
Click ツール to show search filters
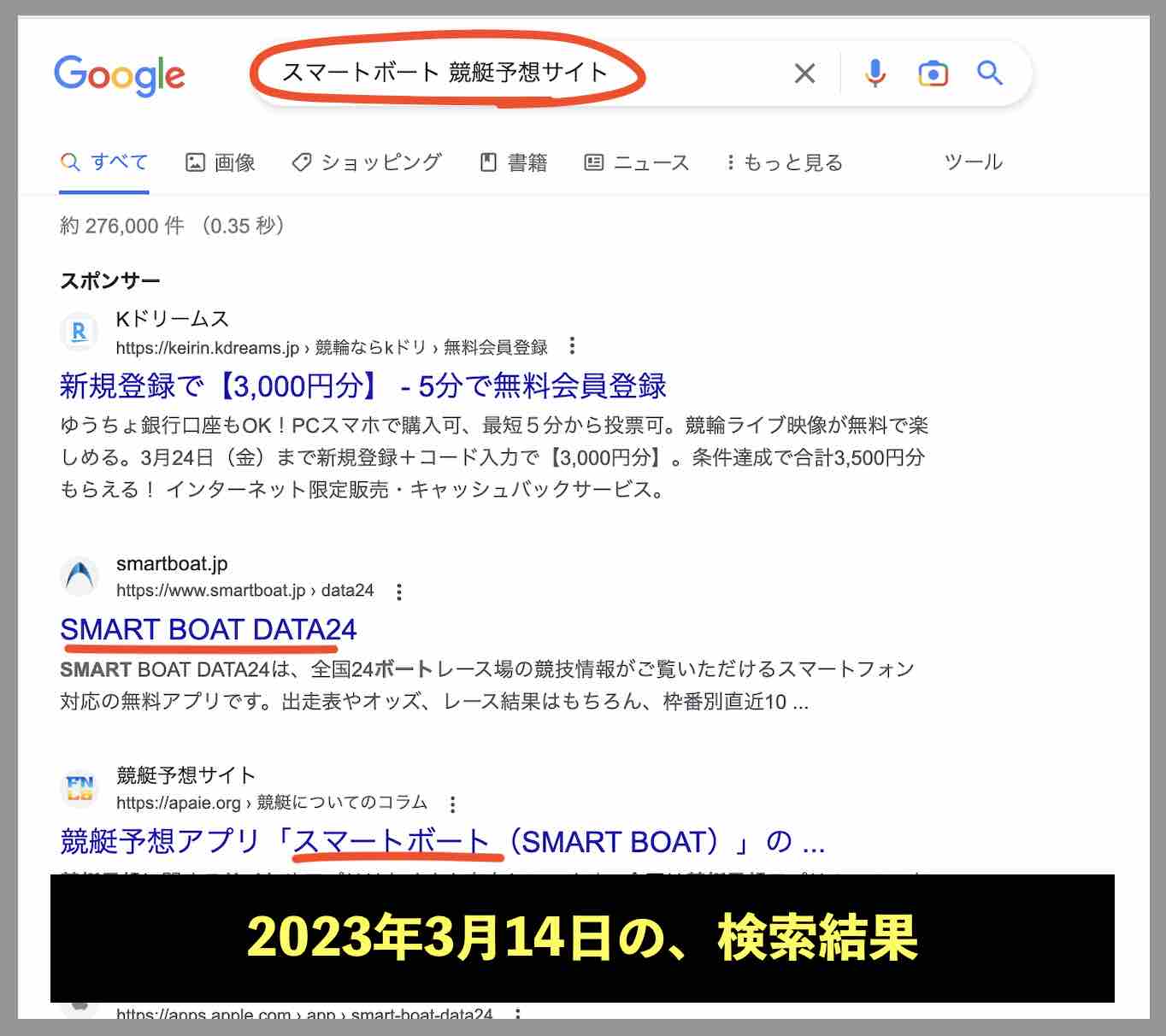(x=973, y=162)
